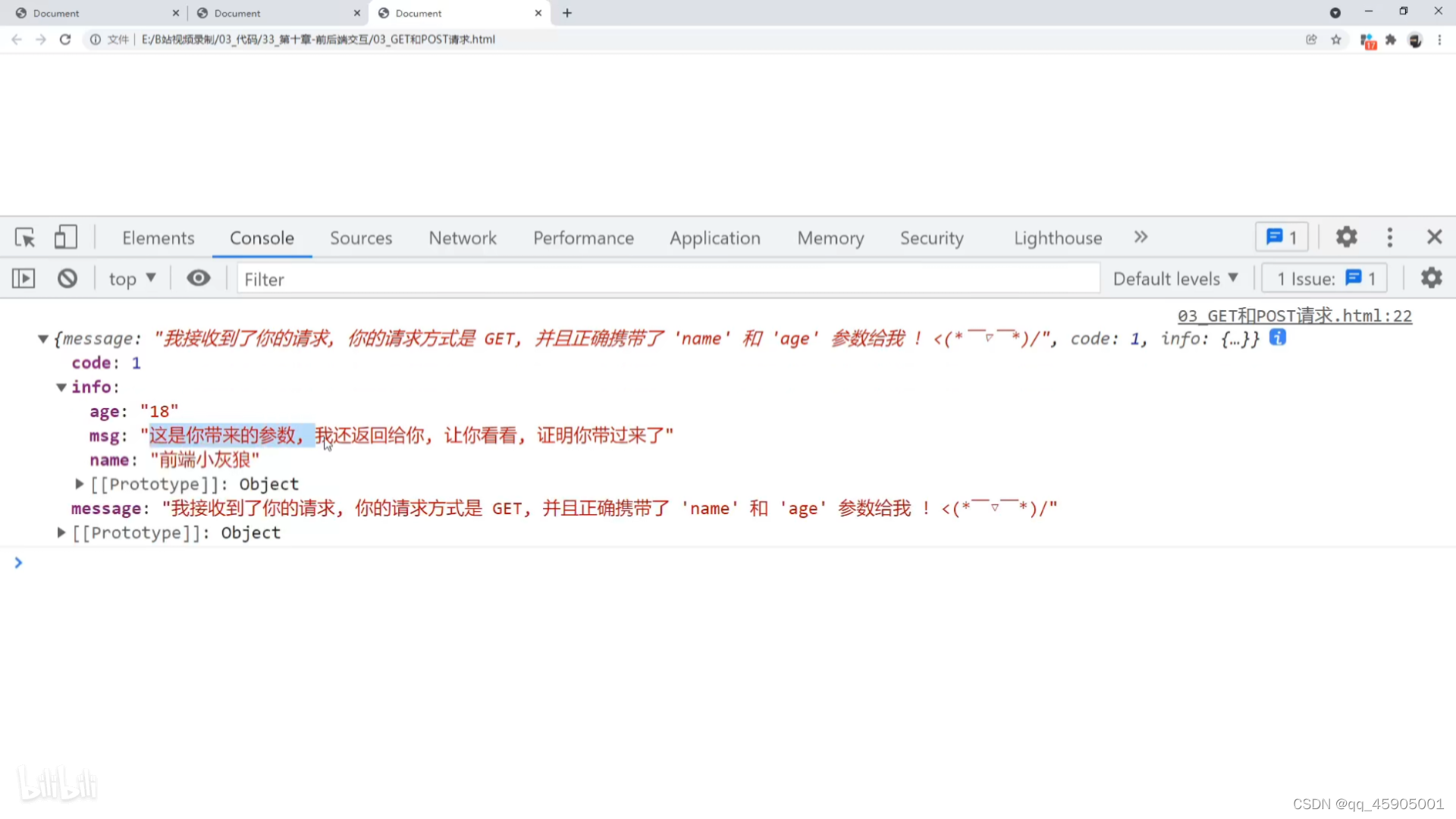Type in the console Filter field
The height and width of the screenshot is (819, 1456).
[531, 278]
